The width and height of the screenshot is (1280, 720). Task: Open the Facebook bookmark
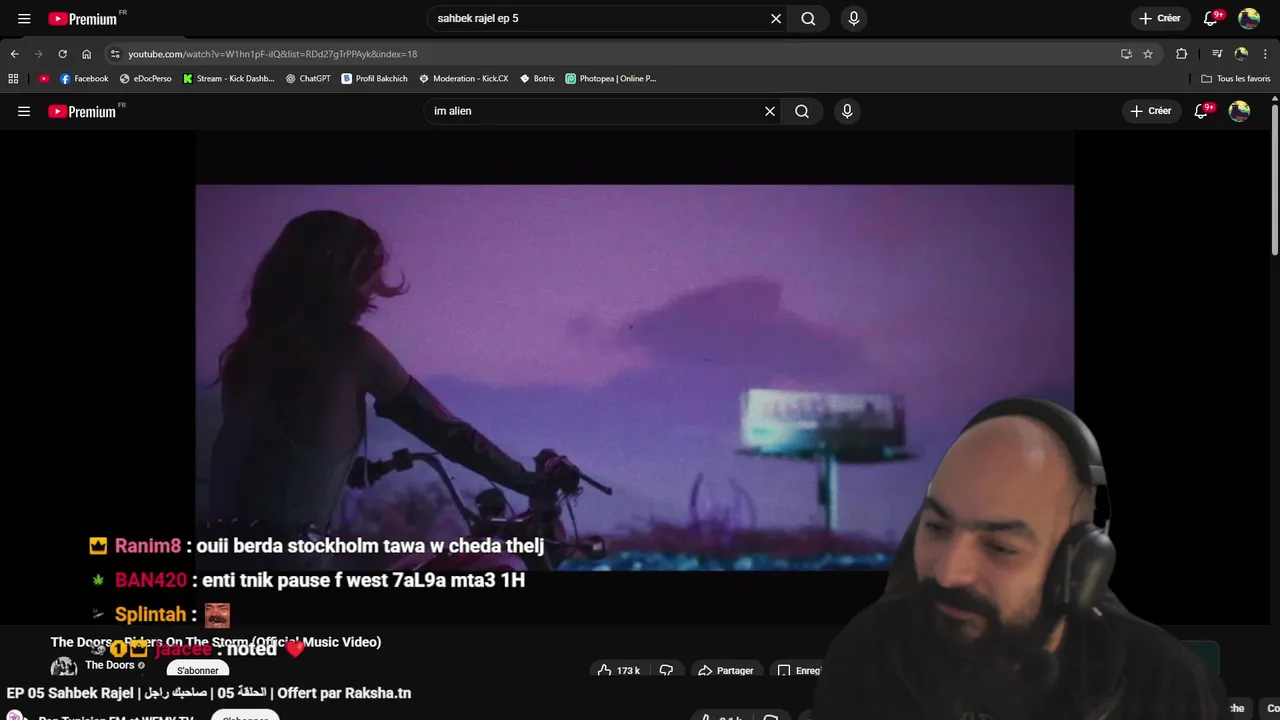point(84,78)
